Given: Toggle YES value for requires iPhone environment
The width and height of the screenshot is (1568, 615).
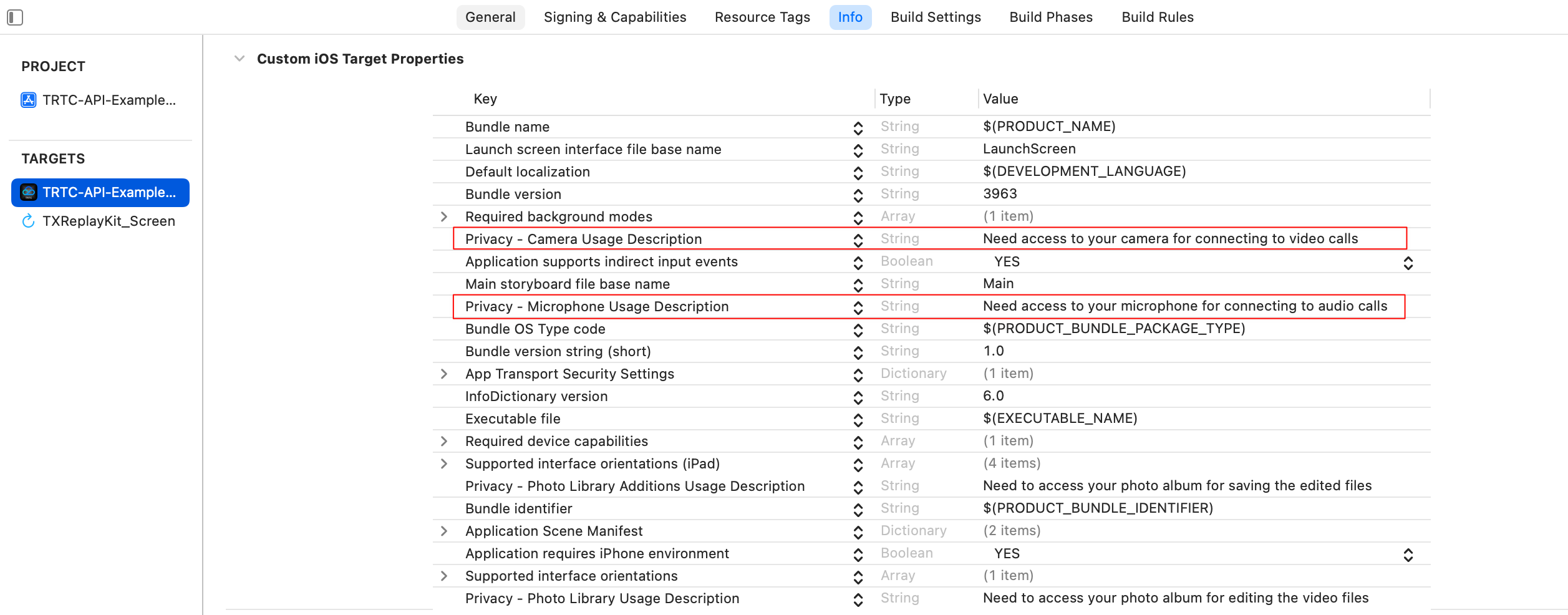Looking at the screenshot, I should tap(1408, 554).
